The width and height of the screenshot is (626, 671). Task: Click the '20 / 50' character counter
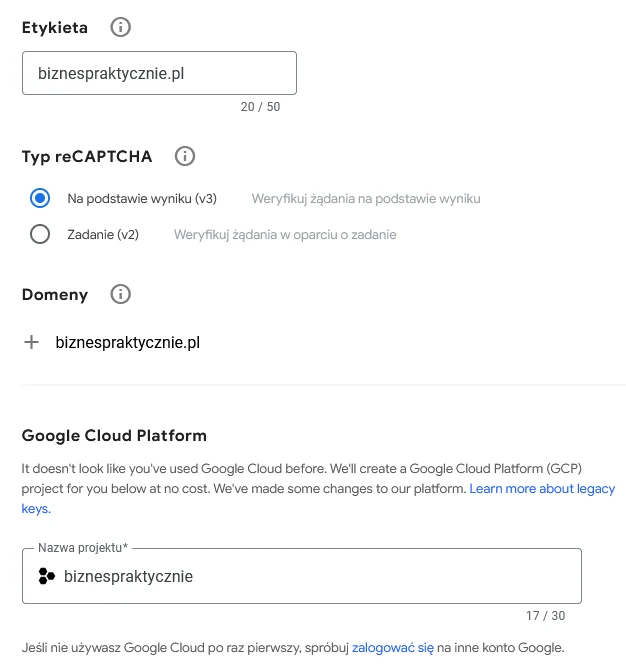260,107
